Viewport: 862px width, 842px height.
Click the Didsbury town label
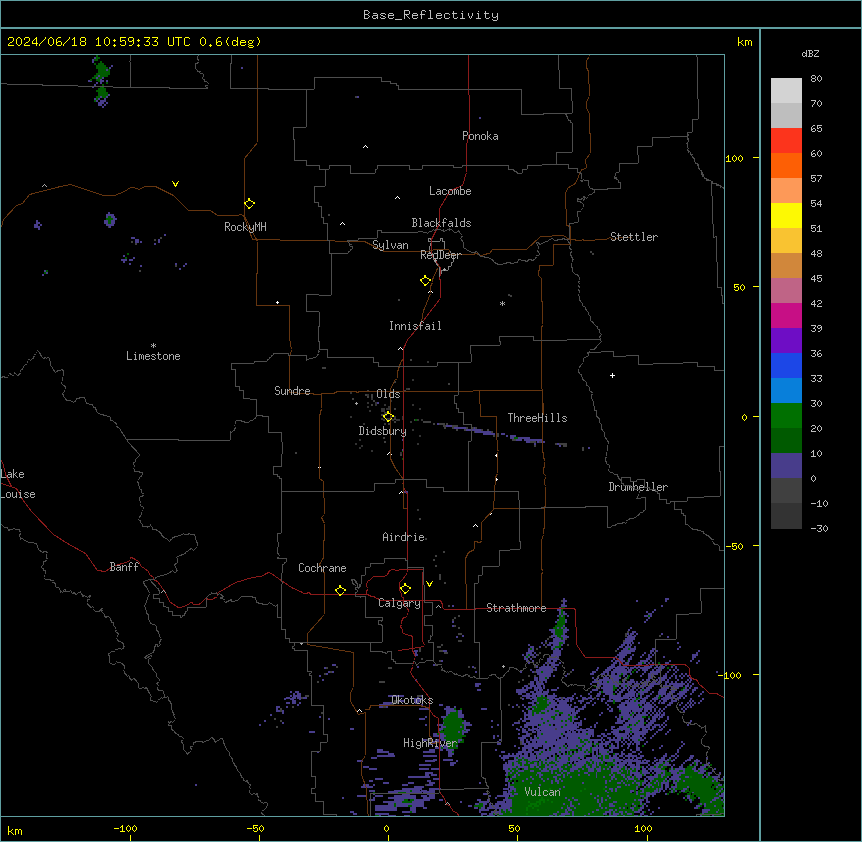tap(382, 431)
